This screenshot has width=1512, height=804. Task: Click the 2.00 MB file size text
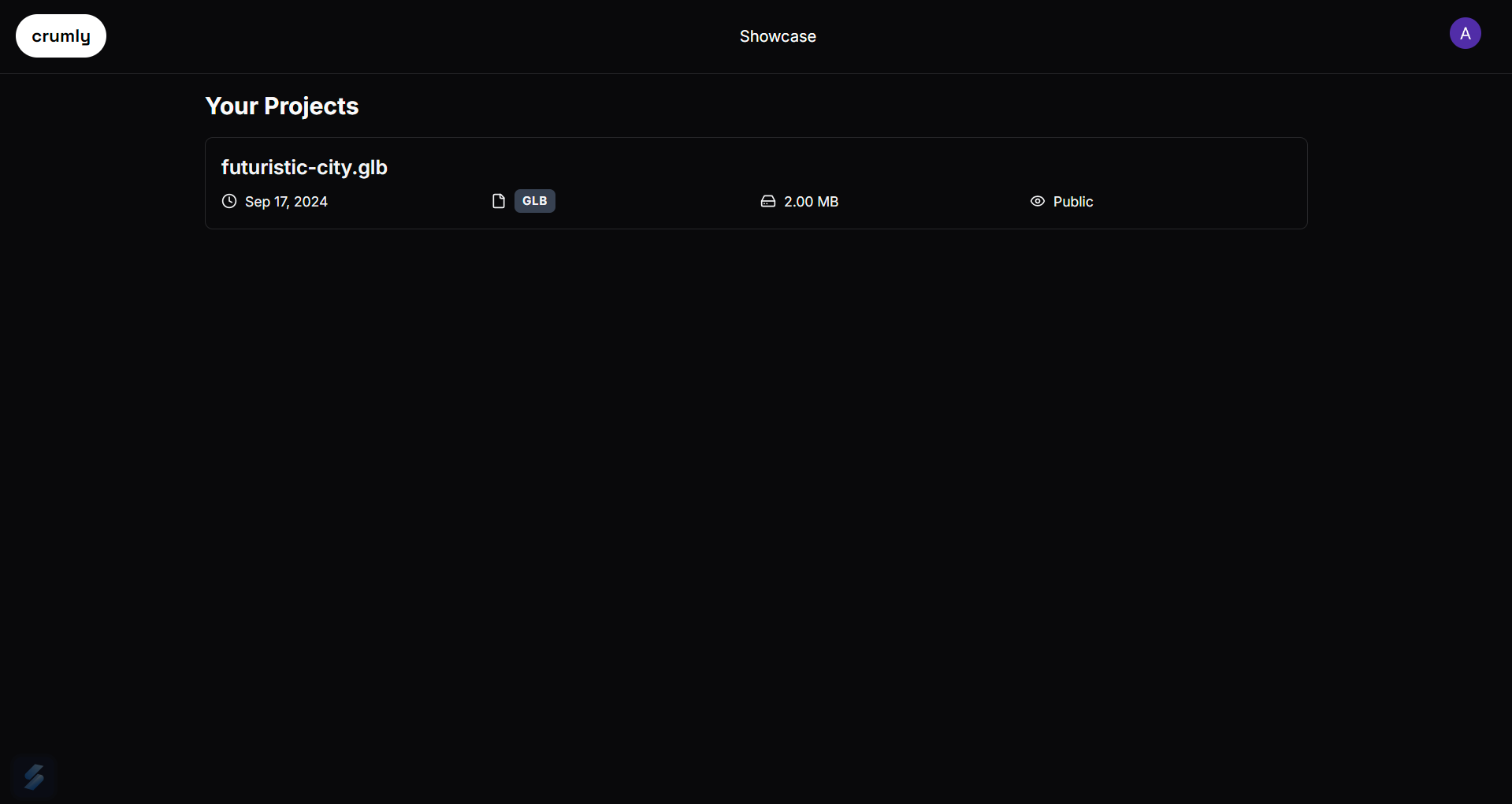coord(811,202)
